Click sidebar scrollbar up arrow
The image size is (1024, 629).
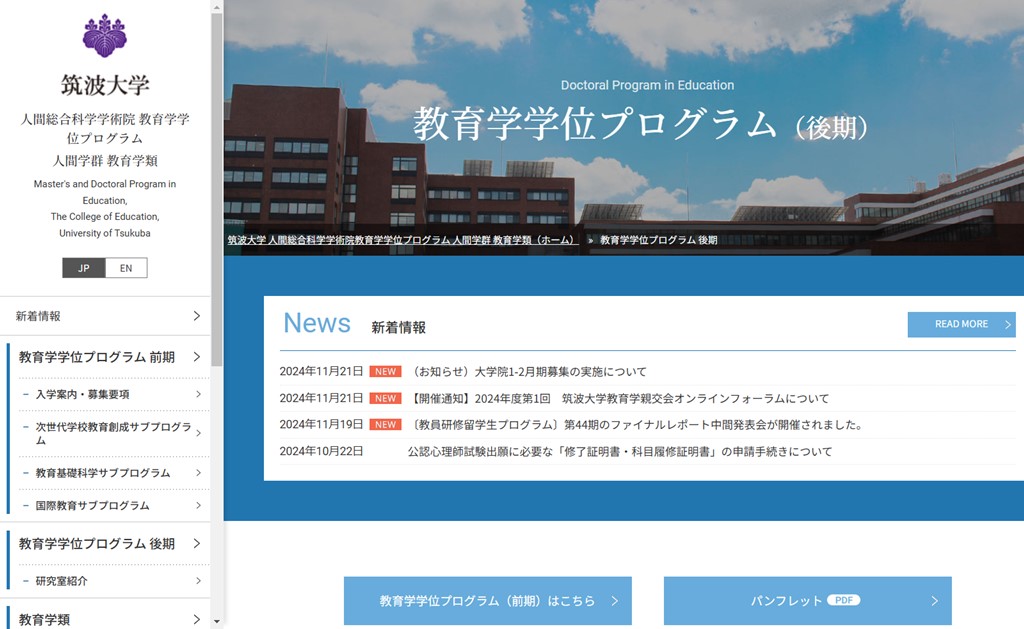pos(217,7)
